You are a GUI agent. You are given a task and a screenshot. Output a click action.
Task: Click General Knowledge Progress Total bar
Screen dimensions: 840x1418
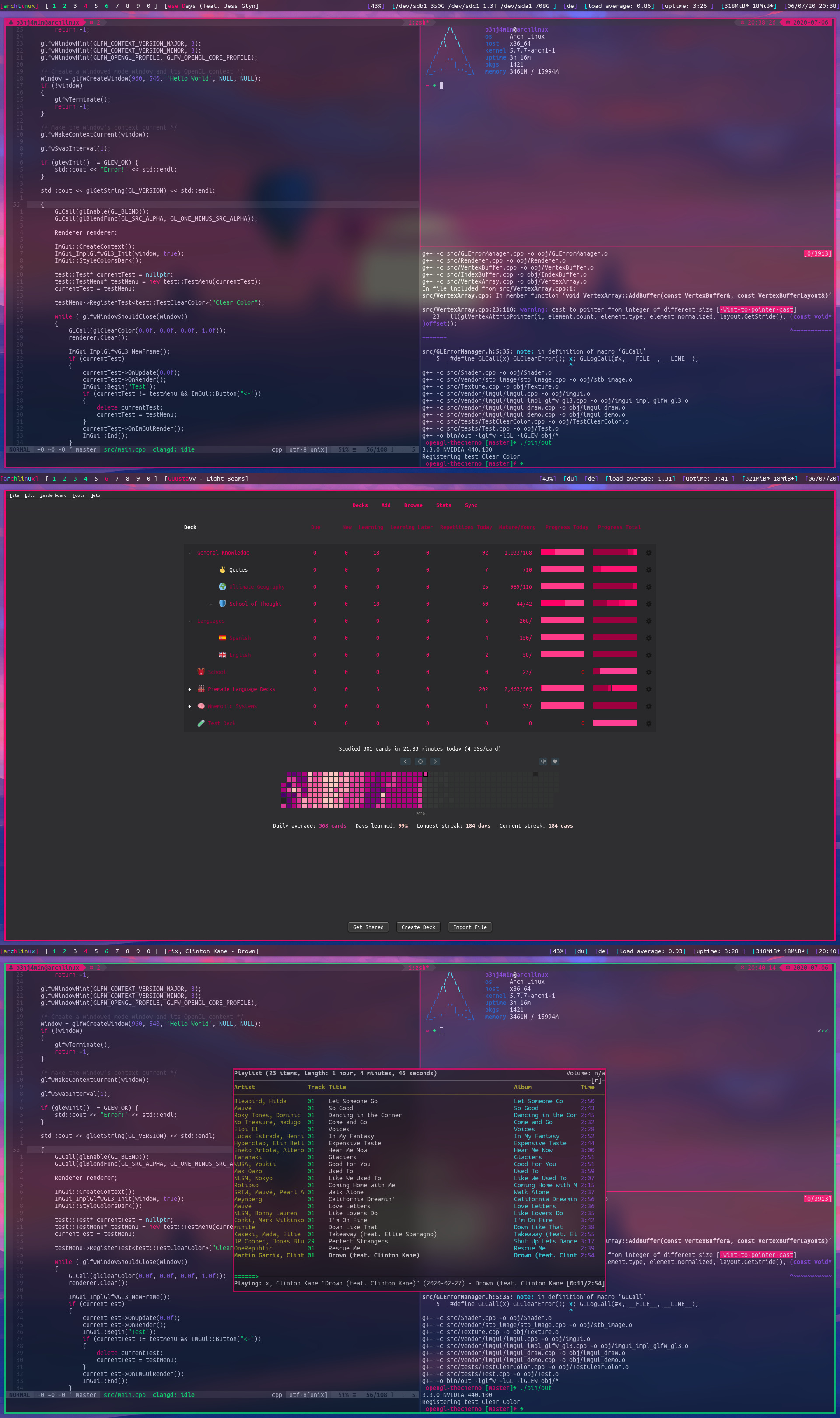click(615, 552)
